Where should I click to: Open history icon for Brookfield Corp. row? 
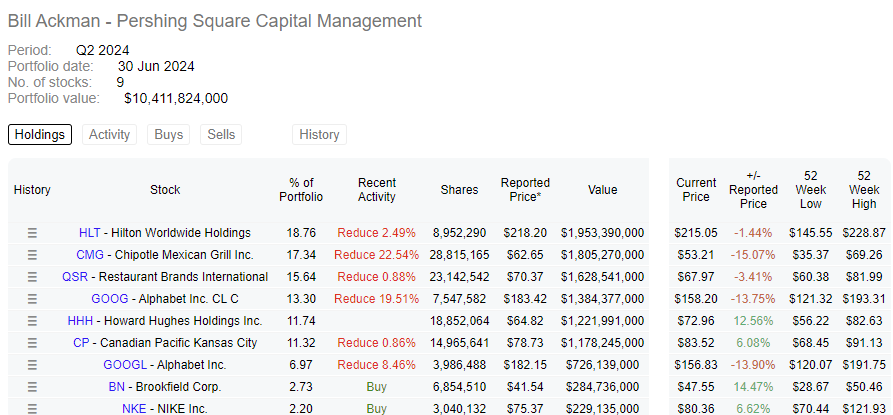[32, 387]
